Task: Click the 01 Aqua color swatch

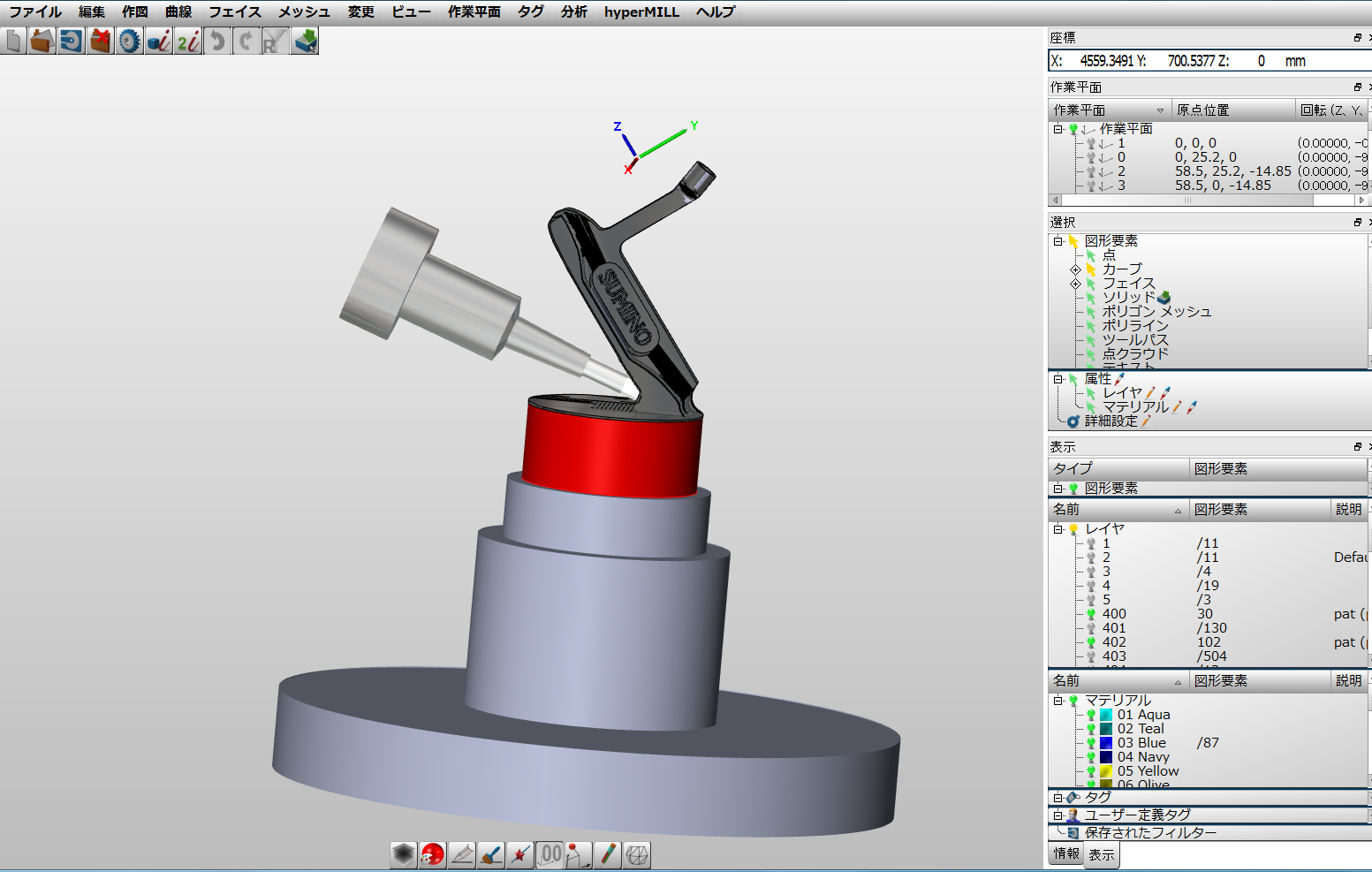Action: coord(1106,715)
